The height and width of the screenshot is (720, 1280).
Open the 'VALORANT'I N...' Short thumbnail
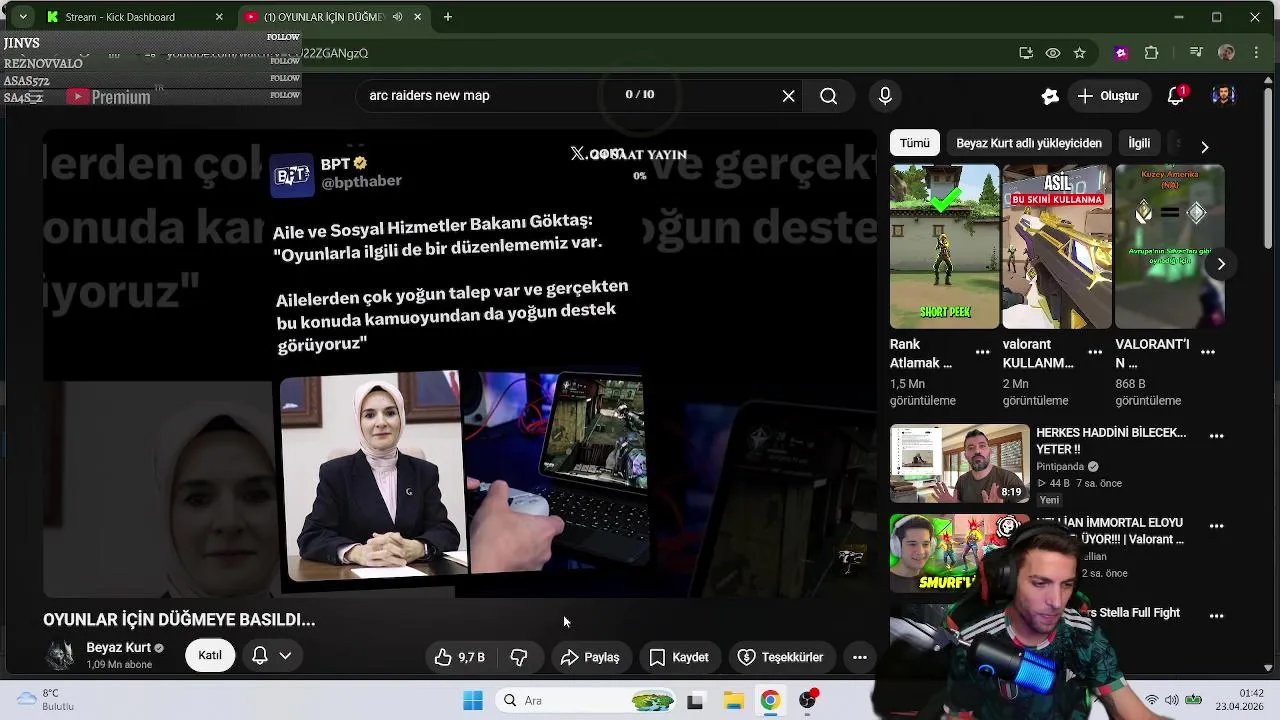pyautogui.click(x=1169, y=246)
